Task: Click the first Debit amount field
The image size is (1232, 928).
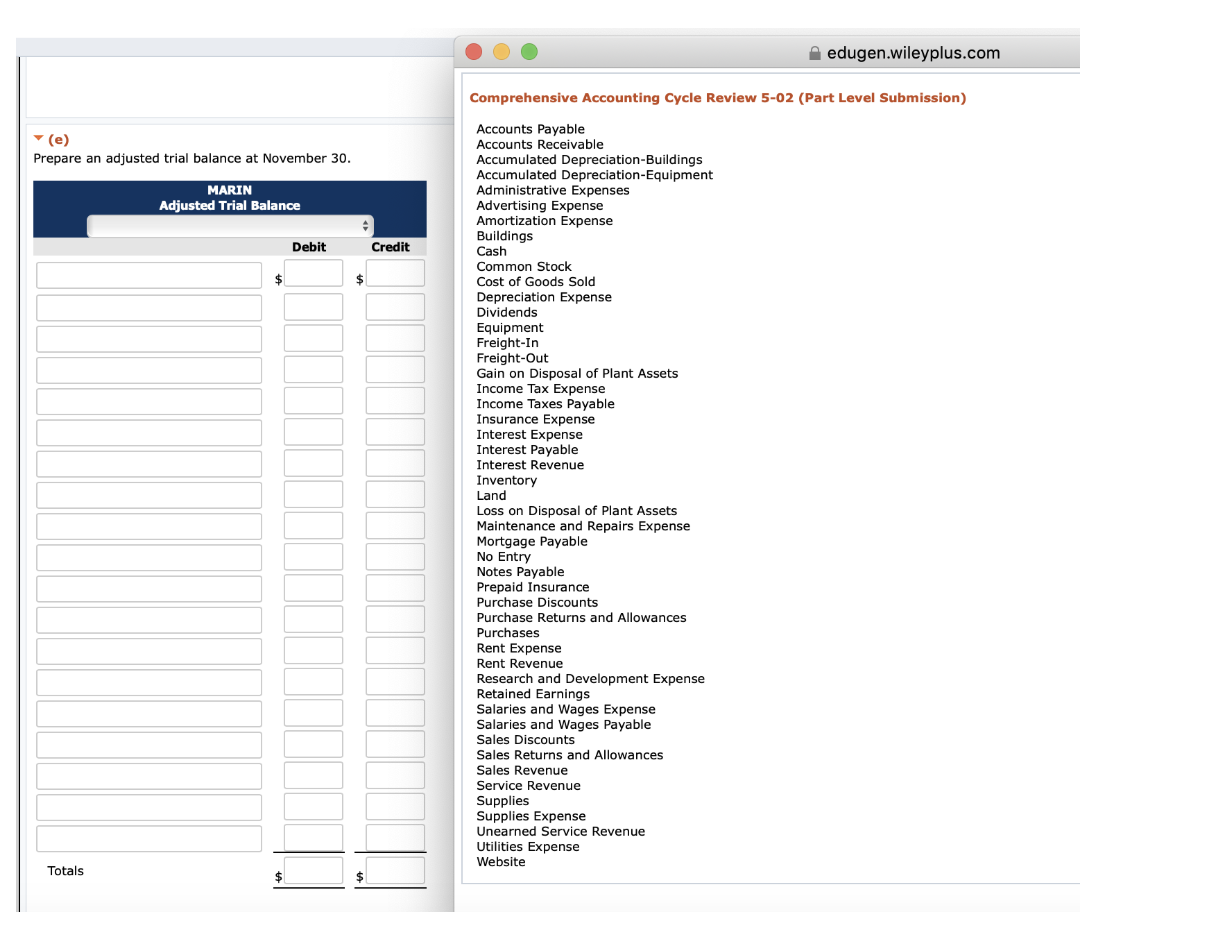Action: point(313,273)
